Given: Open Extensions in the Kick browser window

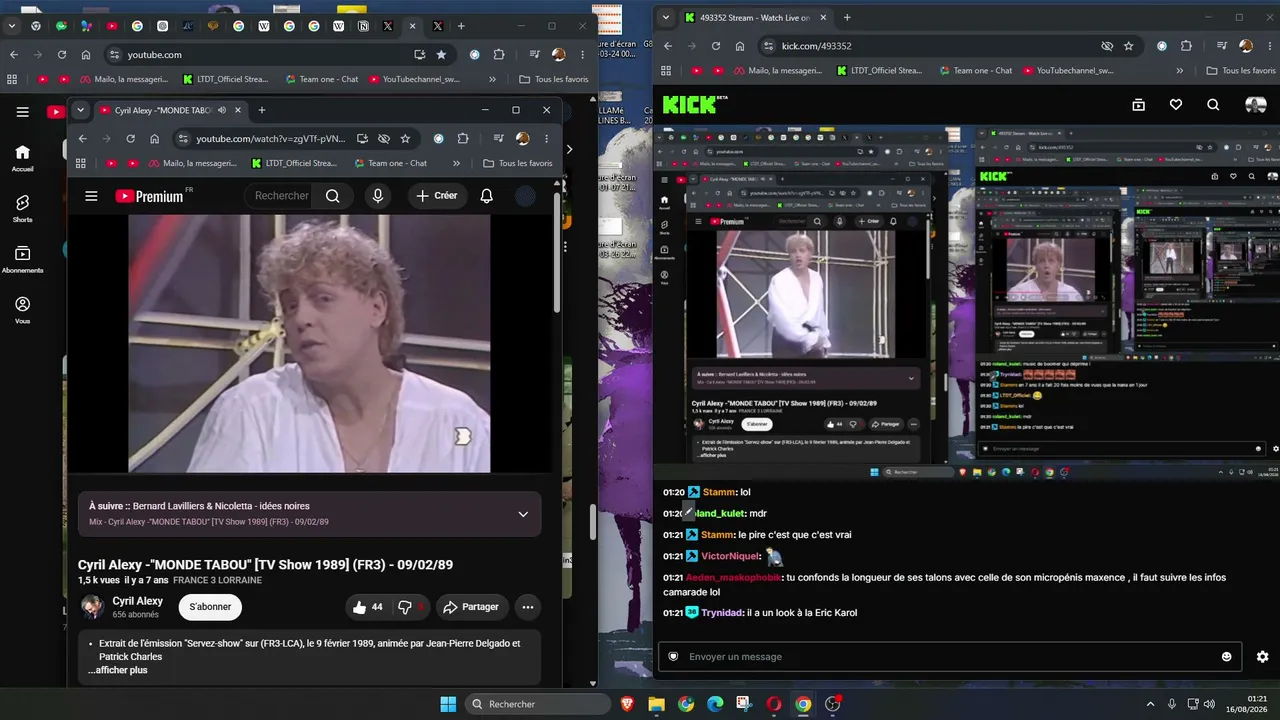Looking at the screenshot, I should pyautogui.click(x=1187, y=46).
